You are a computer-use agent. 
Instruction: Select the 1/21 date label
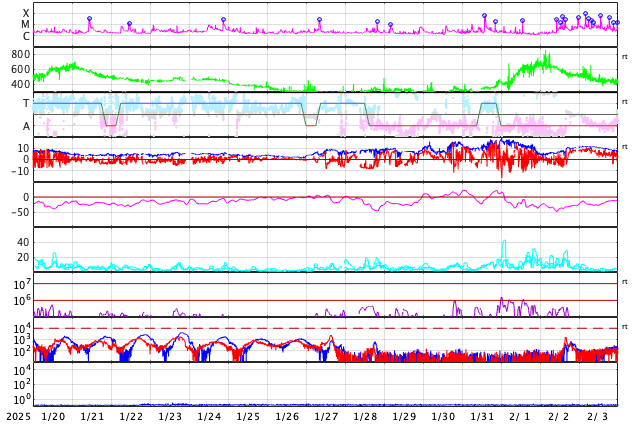(x=92, y=417)
